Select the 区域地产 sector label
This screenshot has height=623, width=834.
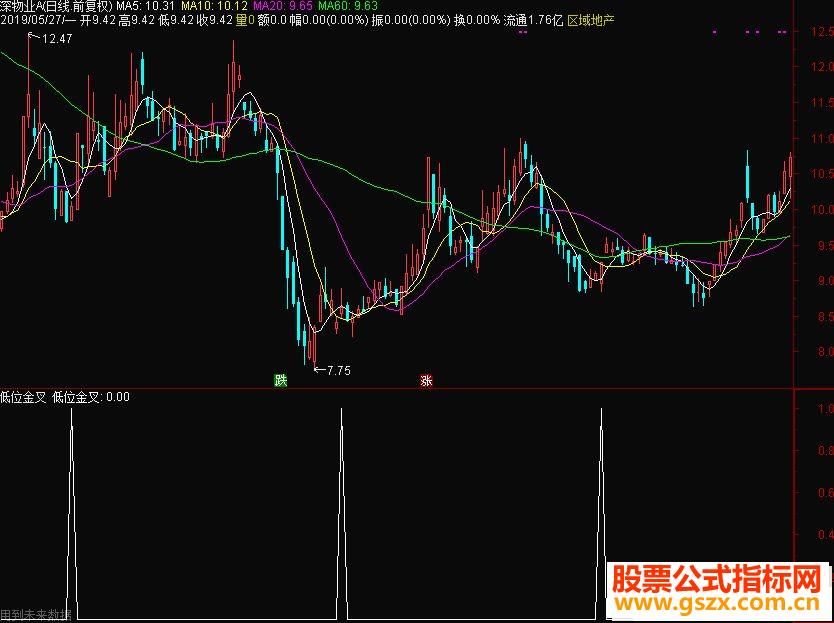(x=590, y=21)
